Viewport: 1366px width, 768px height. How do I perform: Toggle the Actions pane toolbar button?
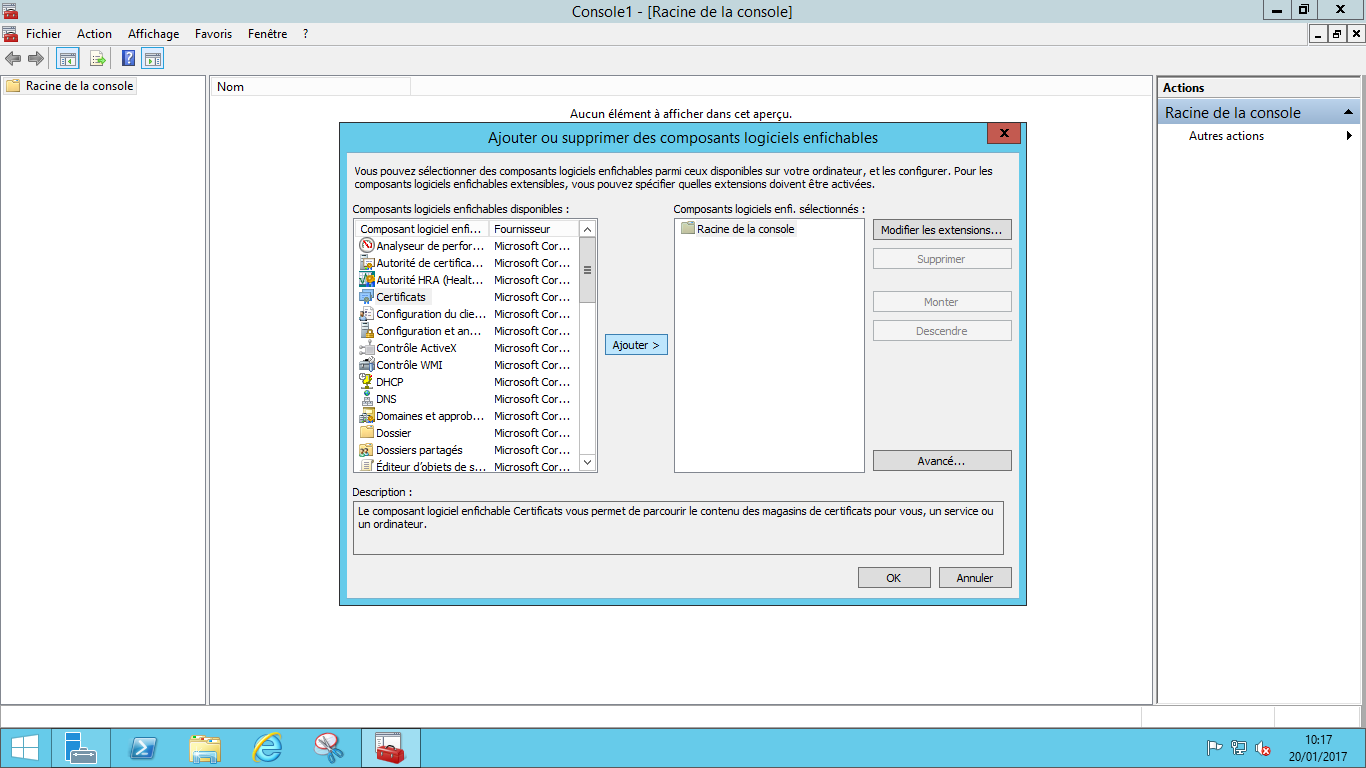pos(152,58)
